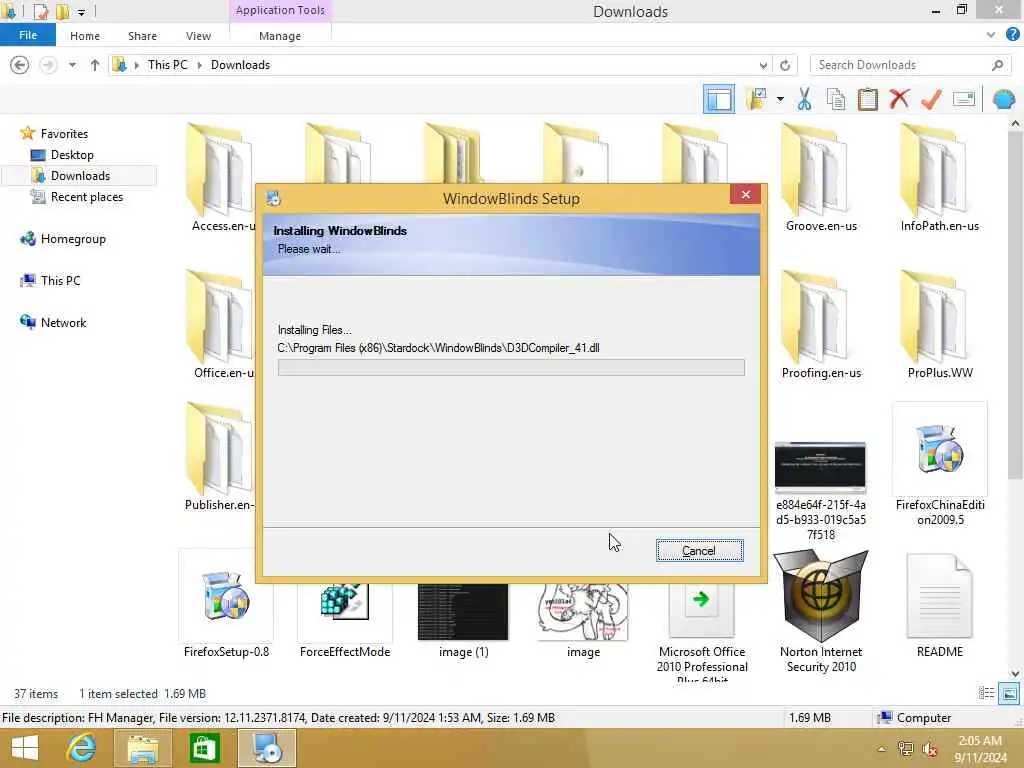Open the File menu in Explorer
The image size is (1024, 768).
coord(28,35)
